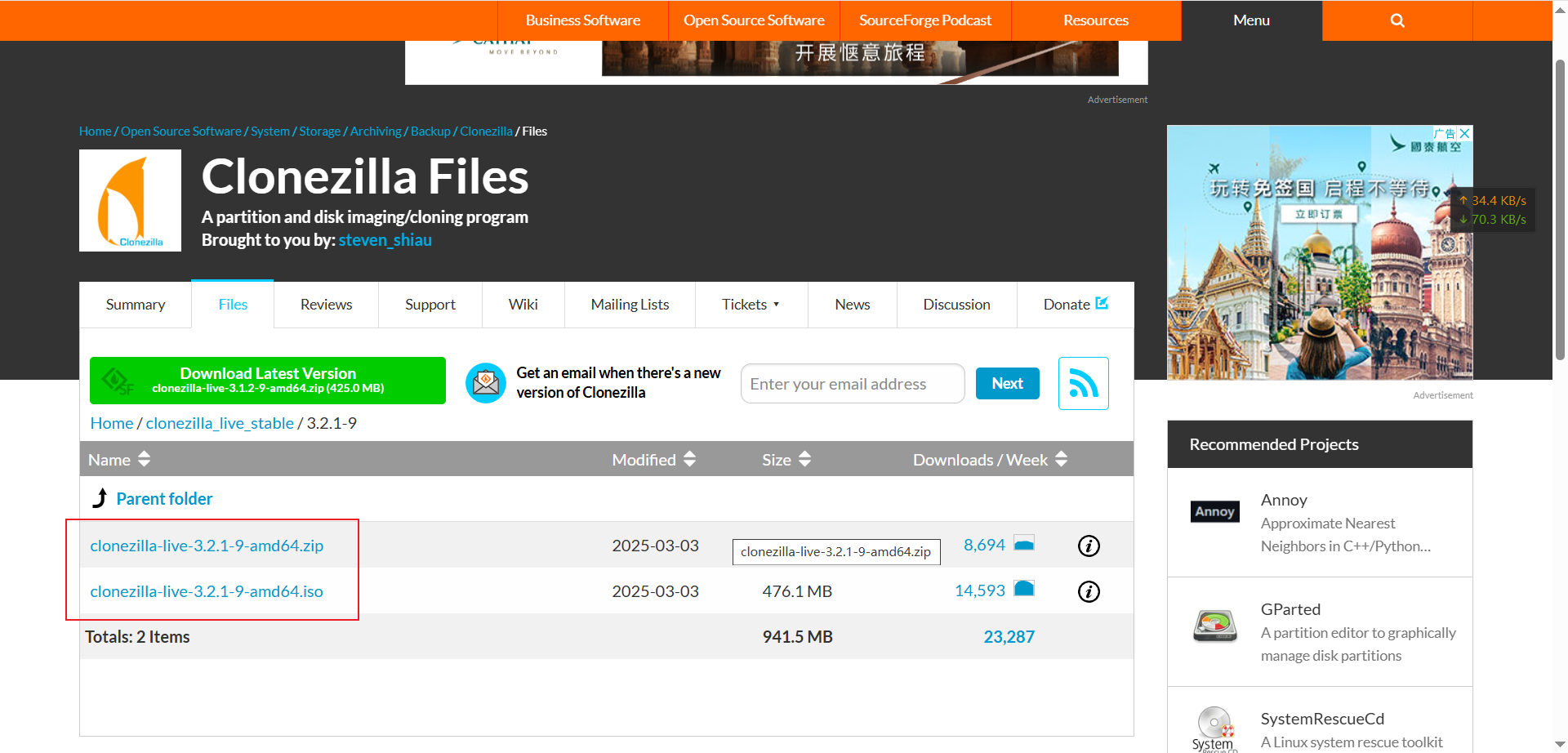The width and height of the screenshot is (1568, 753).
Task: Expand the Tickets dropdown tab
Action: 751,305
